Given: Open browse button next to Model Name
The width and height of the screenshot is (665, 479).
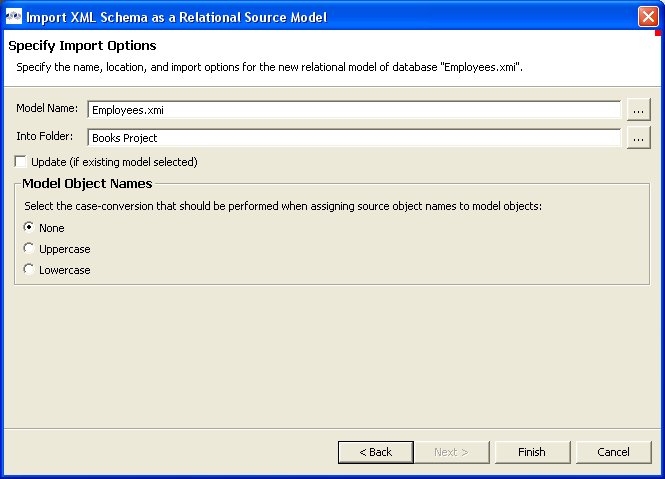Looking at the screenshot, I should pos(638,110).
